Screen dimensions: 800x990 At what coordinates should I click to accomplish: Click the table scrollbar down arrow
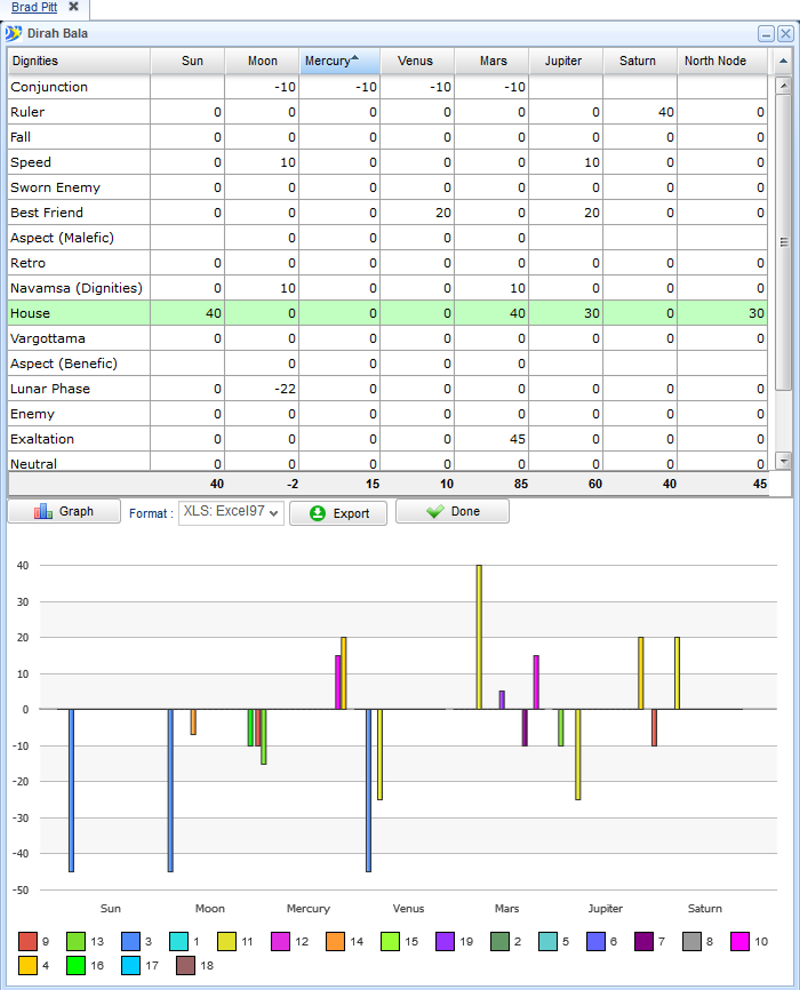(784, 461)
